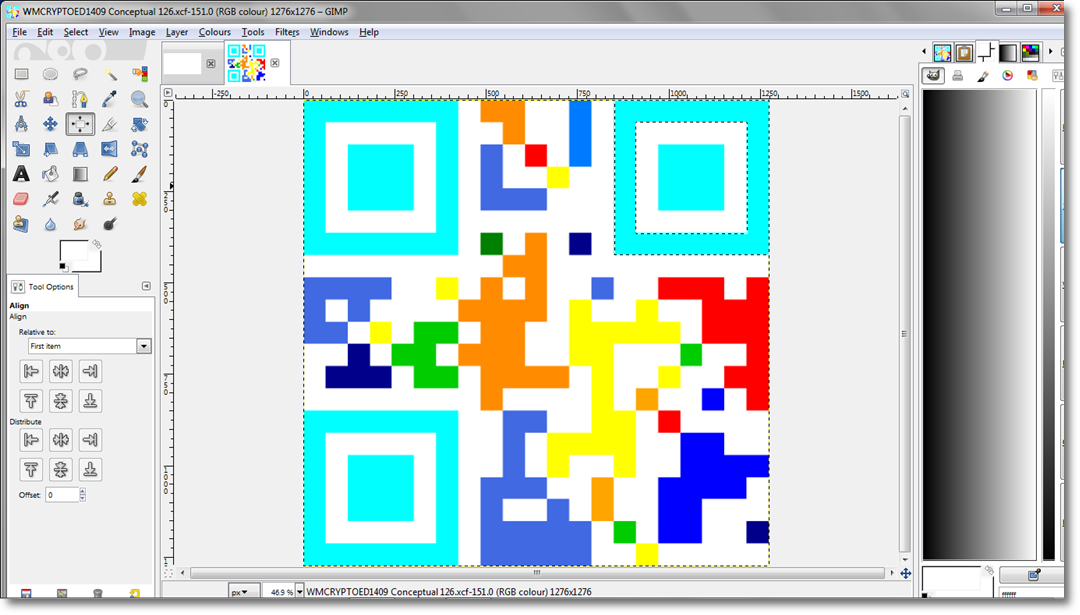Open the Filters menu
Image resolution: width=1080 pixels, height=615 pixels.
[x=287, y=32]
